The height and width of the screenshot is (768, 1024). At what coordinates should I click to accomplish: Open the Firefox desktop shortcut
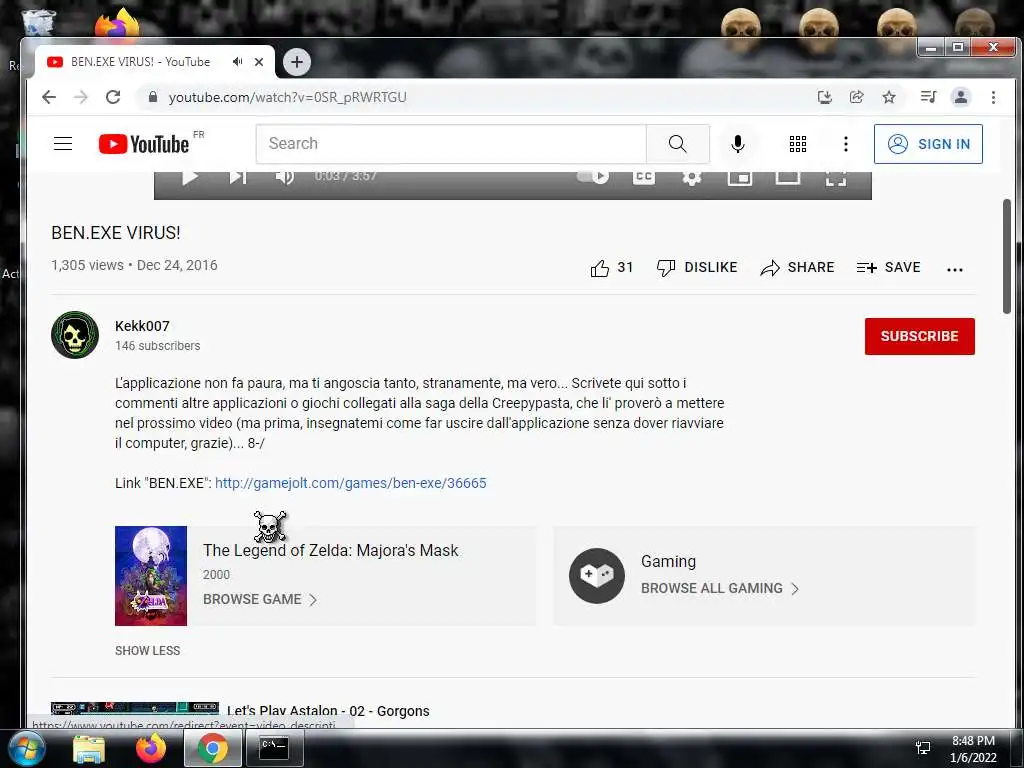coord(116,24)
